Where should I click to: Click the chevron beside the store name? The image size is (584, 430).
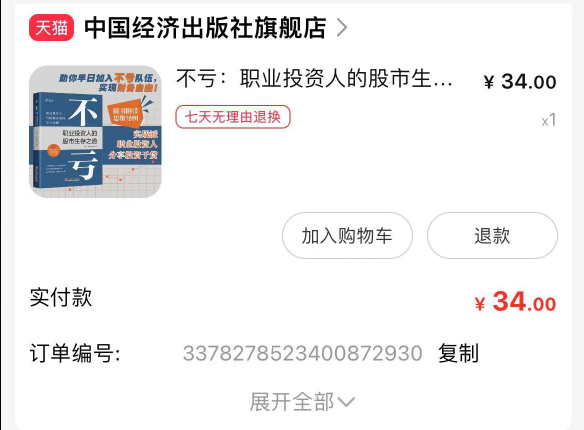point(342,28)
